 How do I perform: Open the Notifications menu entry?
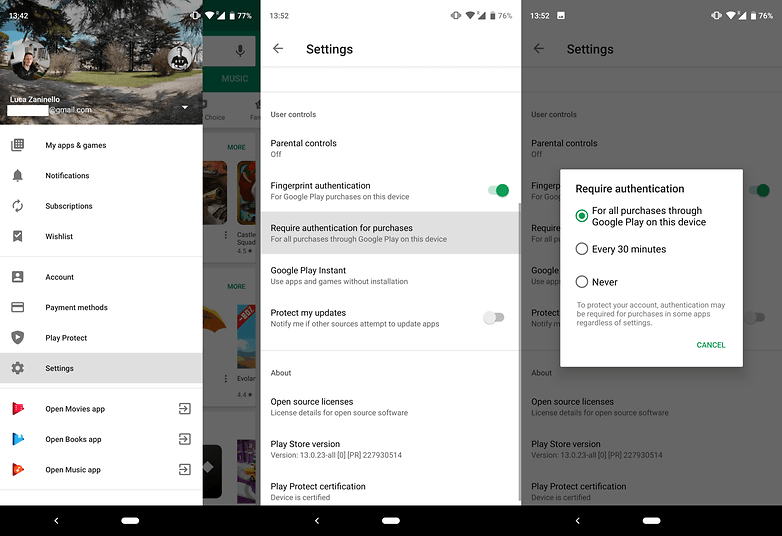[x=101, y=176]
